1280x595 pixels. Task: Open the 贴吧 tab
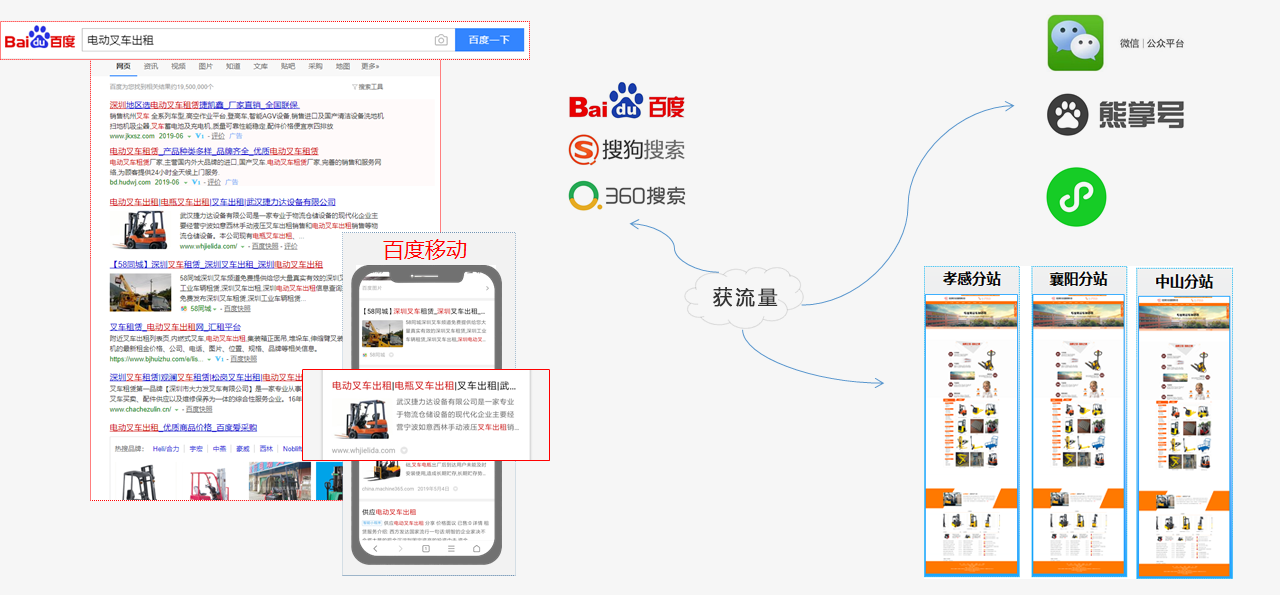pyautogui.click(x=288, y=66)
